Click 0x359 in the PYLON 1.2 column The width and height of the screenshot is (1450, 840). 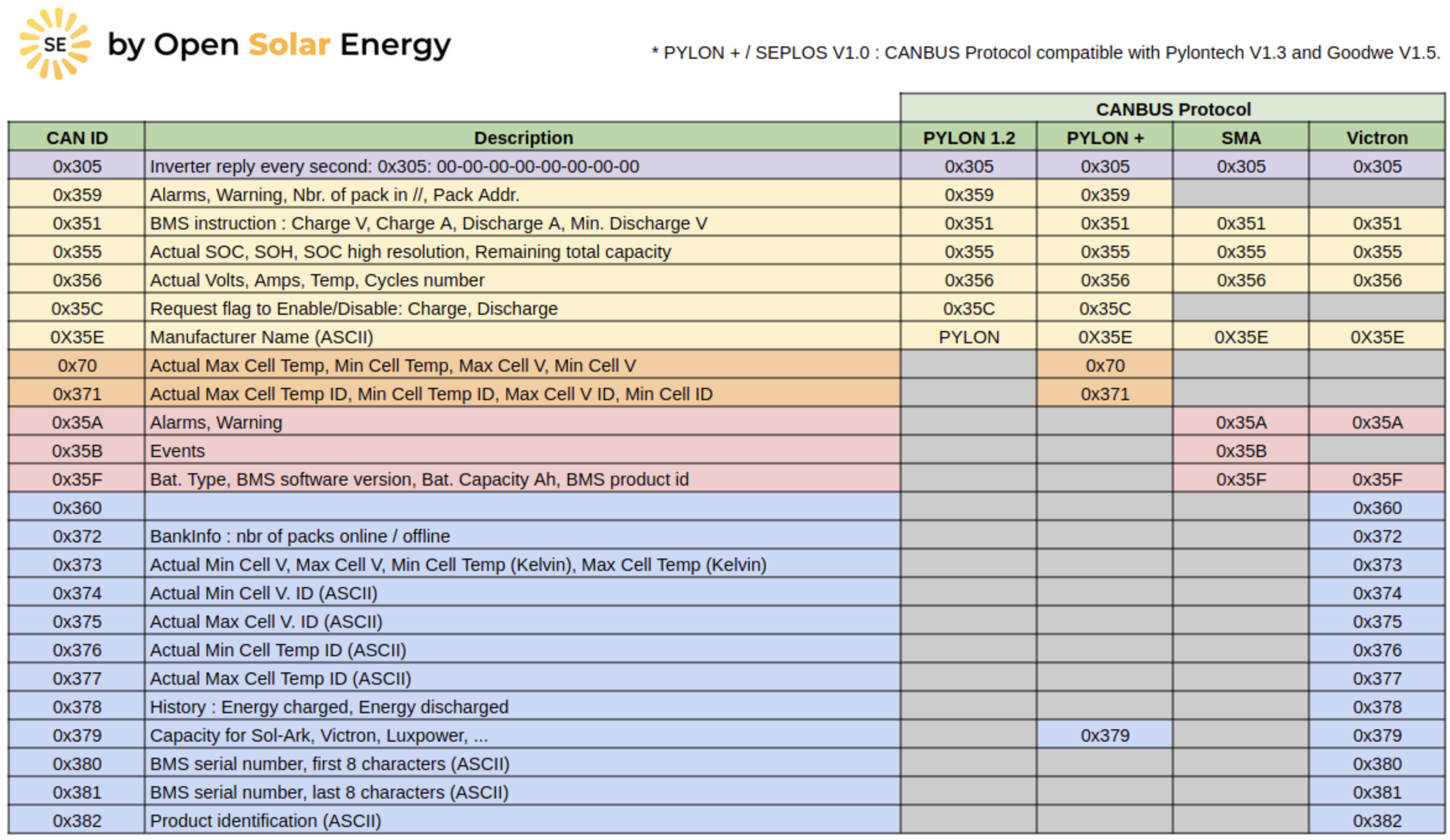point(969,194)
